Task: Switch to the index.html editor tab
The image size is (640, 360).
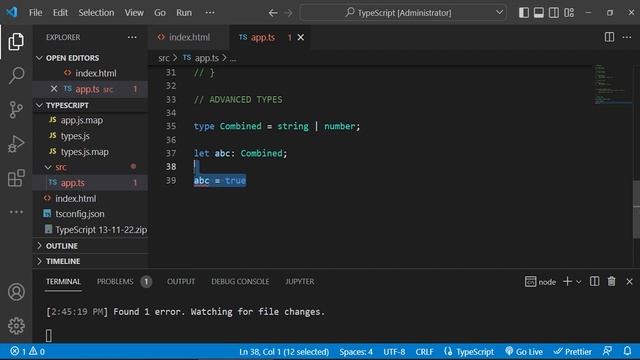Action: [189, 37]
